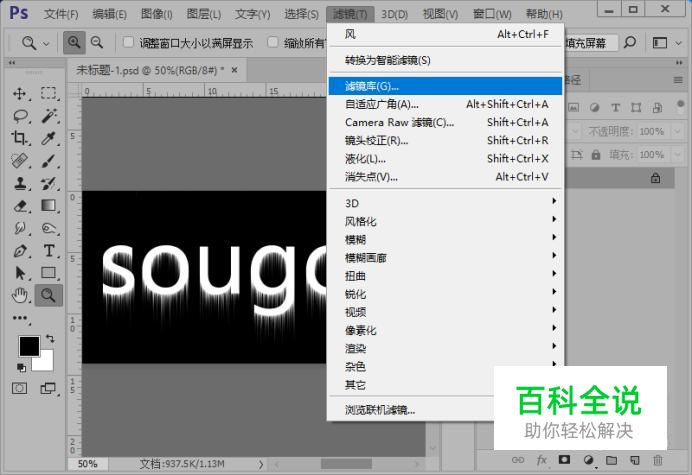
Task: Select the Pen tool
Action: 19,251
